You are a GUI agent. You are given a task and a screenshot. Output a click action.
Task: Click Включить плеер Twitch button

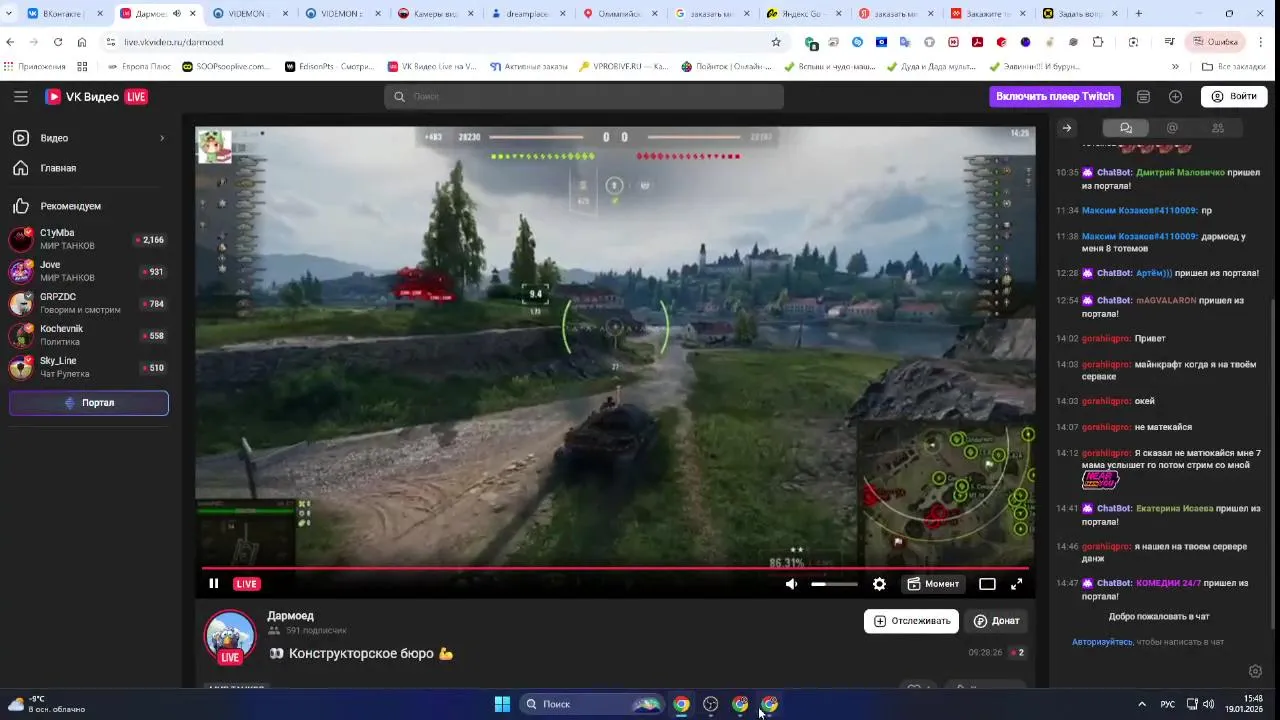pyautogui.click(x=1055, y=96)
